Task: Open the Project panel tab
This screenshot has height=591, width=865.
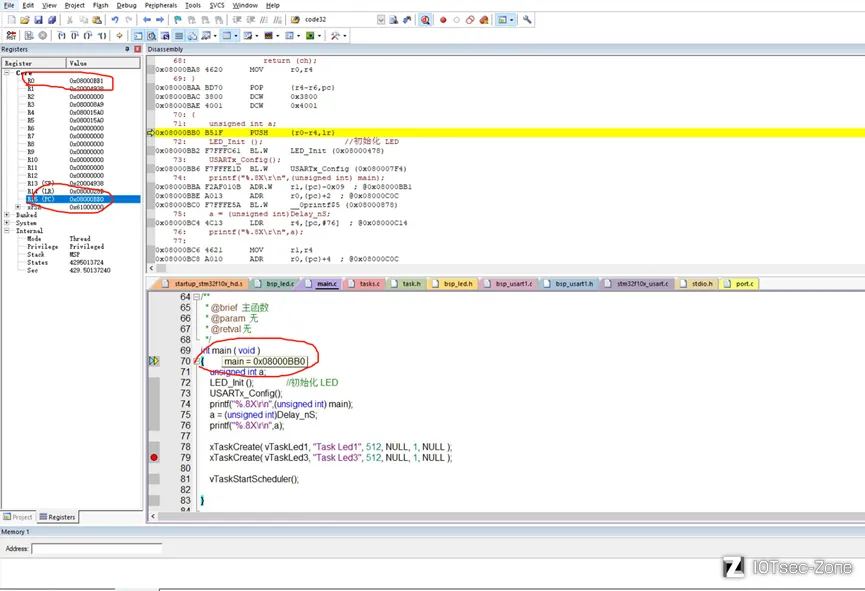Action: pyautogui.click(x=18, y=517)
